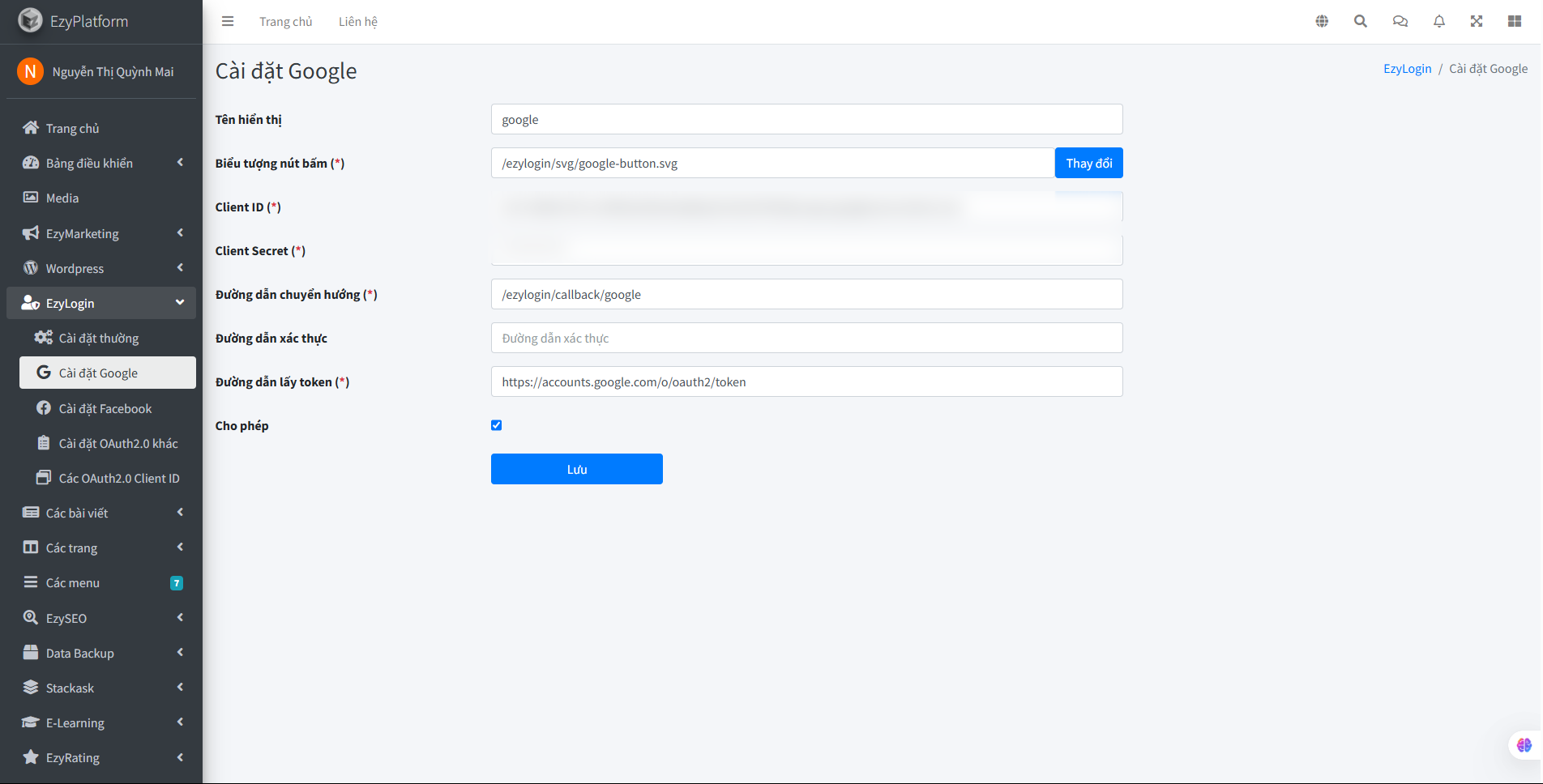Click the user avatar letter N

click(x=30, y=71)
